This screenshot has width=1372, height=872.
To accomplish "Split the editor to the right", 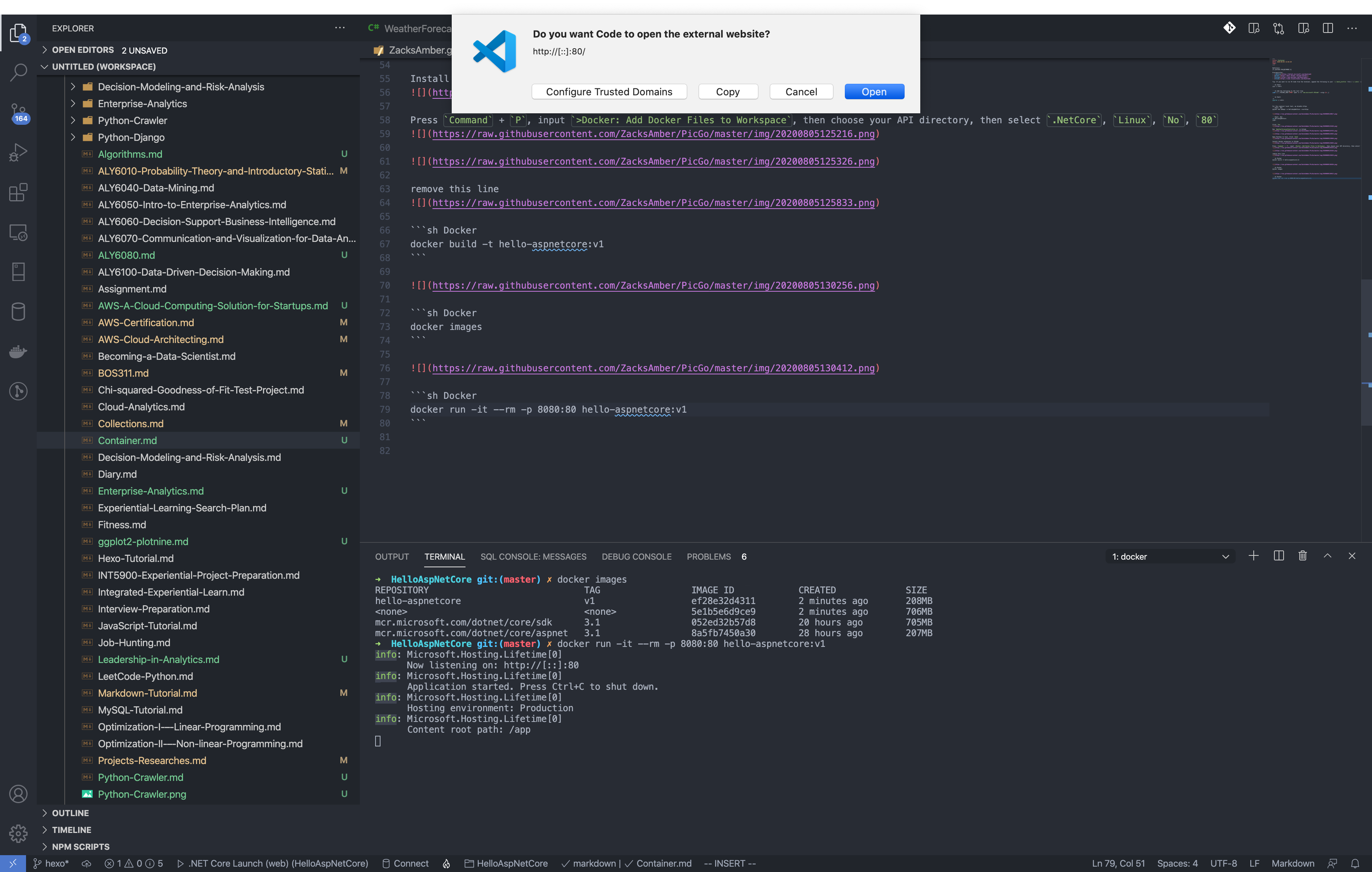I will [1328, 28].
